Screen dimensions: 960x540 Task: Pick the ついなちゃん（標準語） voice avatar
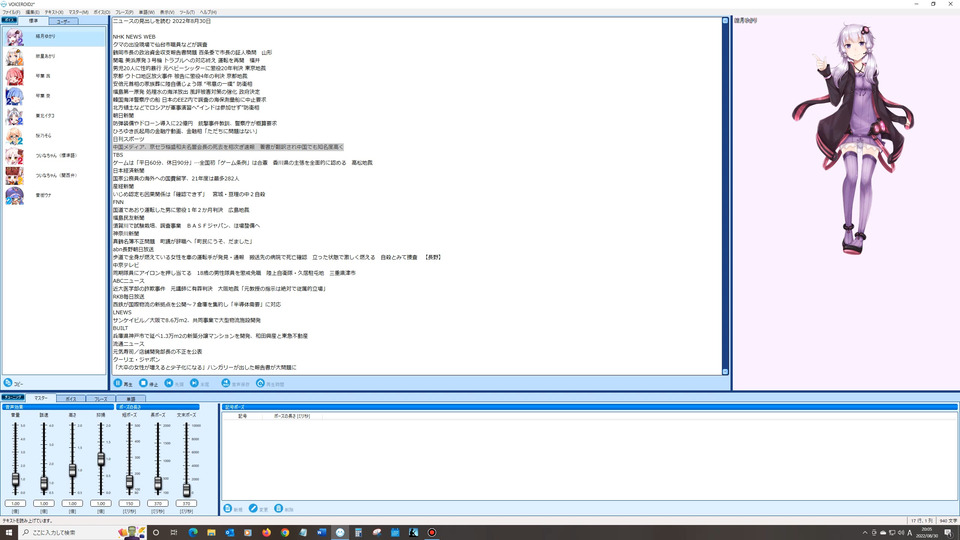pos(14,156)
